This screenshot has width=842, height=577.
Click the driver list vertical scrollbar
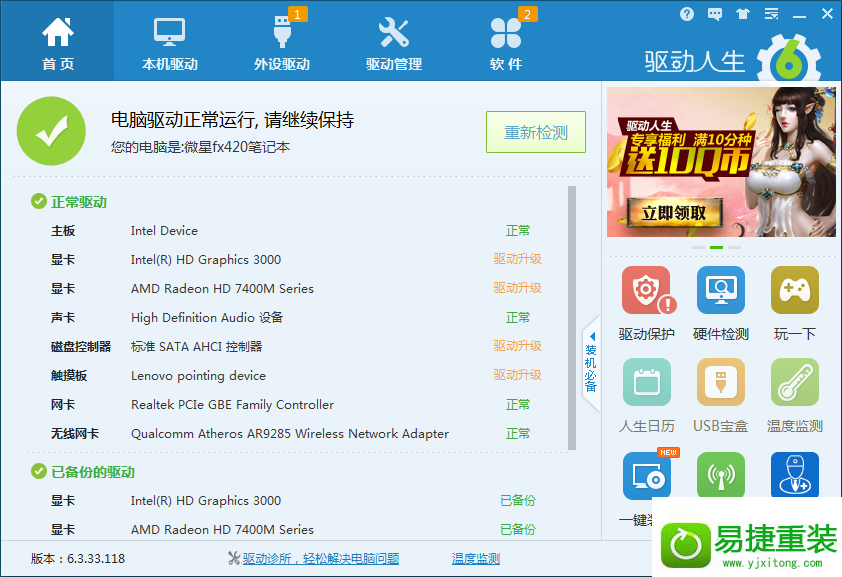(572, 318)
